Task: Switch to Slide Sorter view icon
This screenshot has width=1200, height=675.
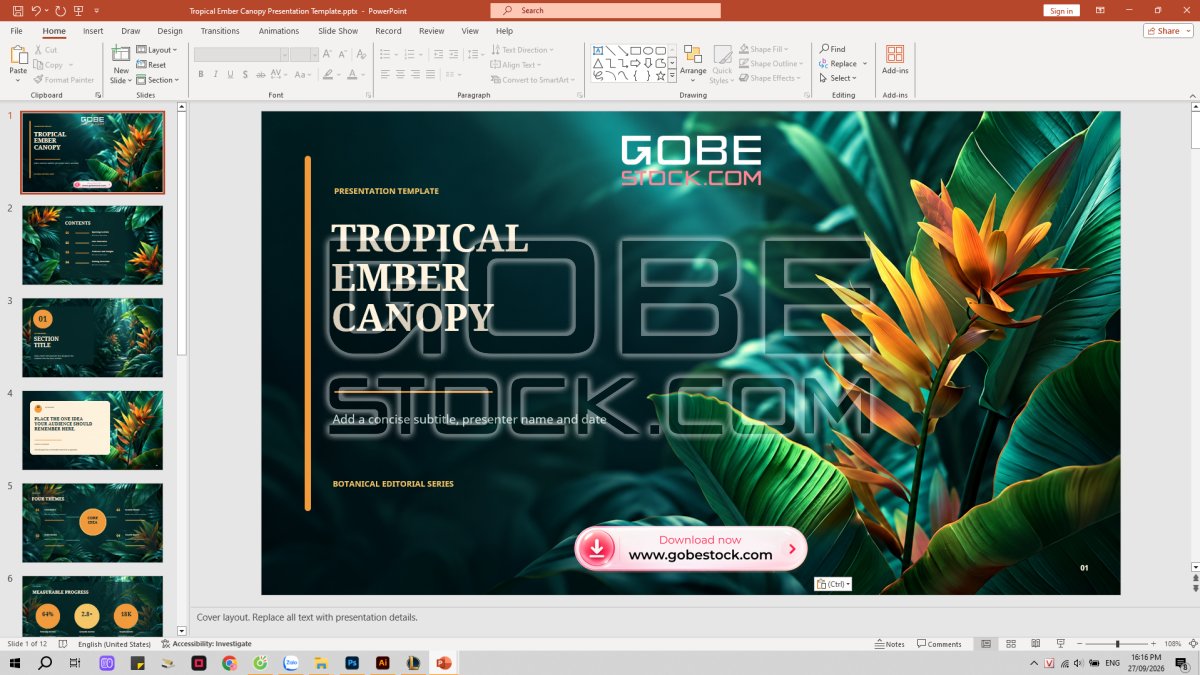Action: (1010, 644)
